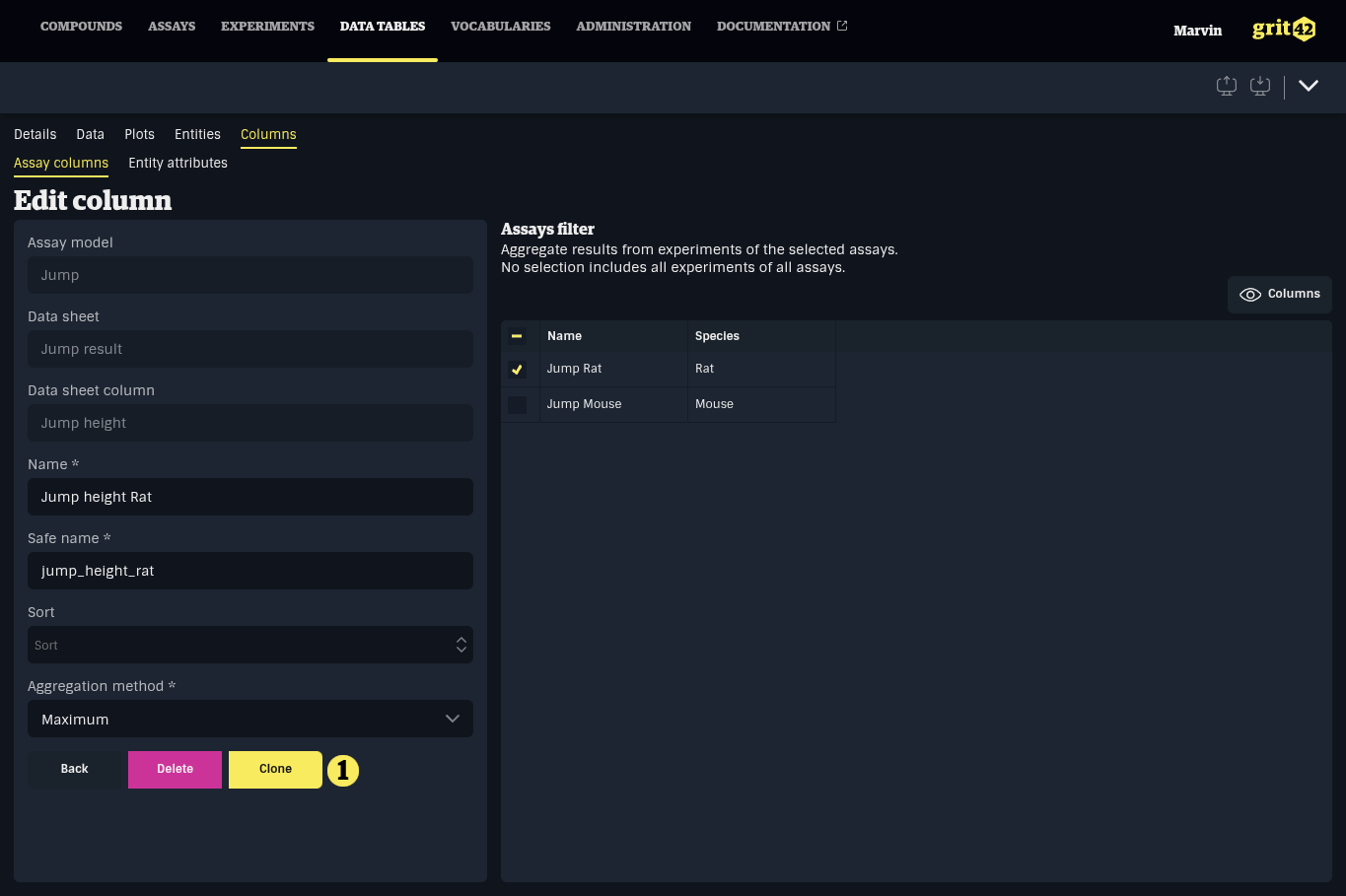The height and width of the screenshot is (896, 1346).
Task: Click the import upload icon in toolbar
Action: pos(1226,86)
